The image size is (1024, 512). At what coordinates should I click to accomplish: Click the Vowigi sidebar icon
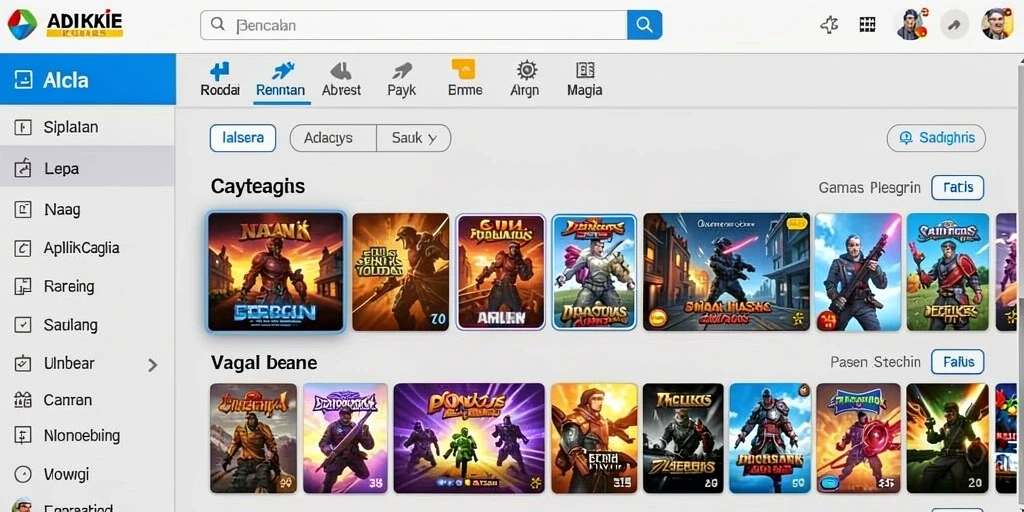(x=23, y=474)
